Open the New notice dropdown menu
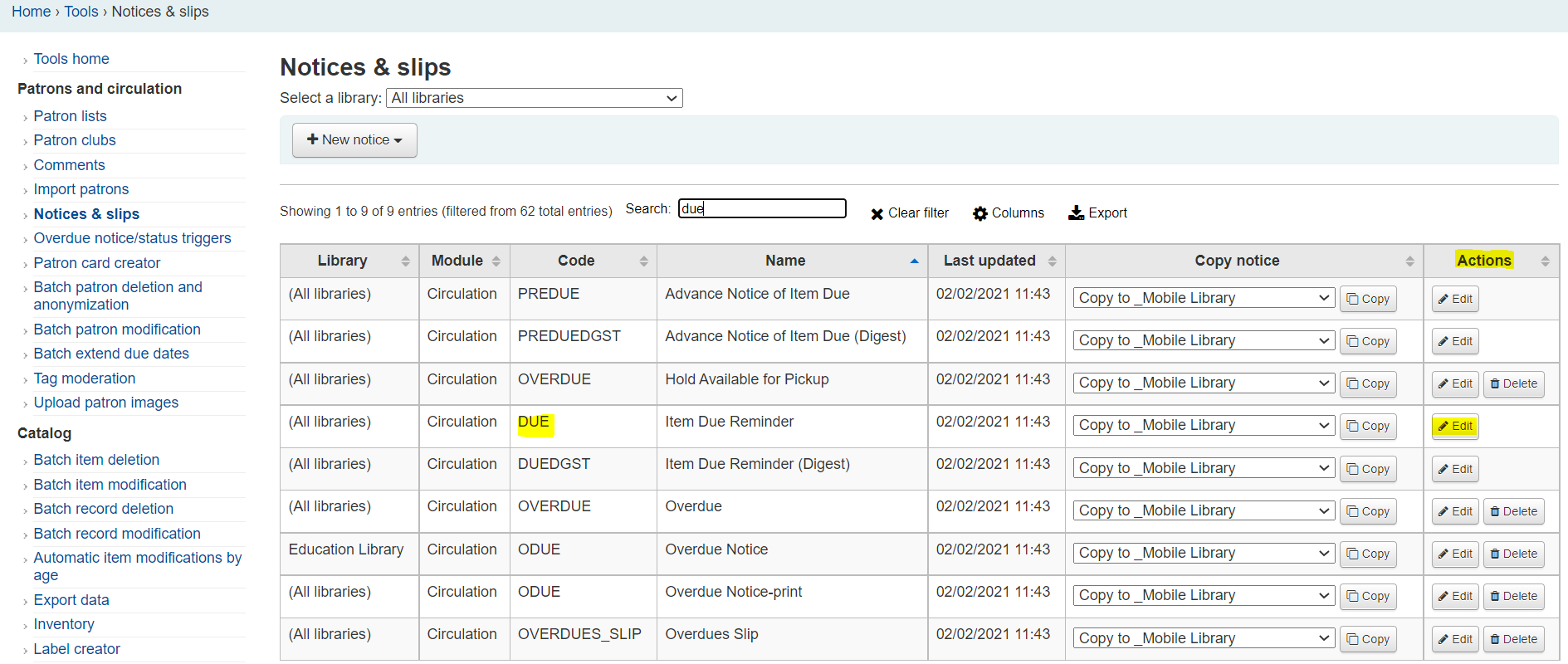1568x664 pixels. pos(354,140)
